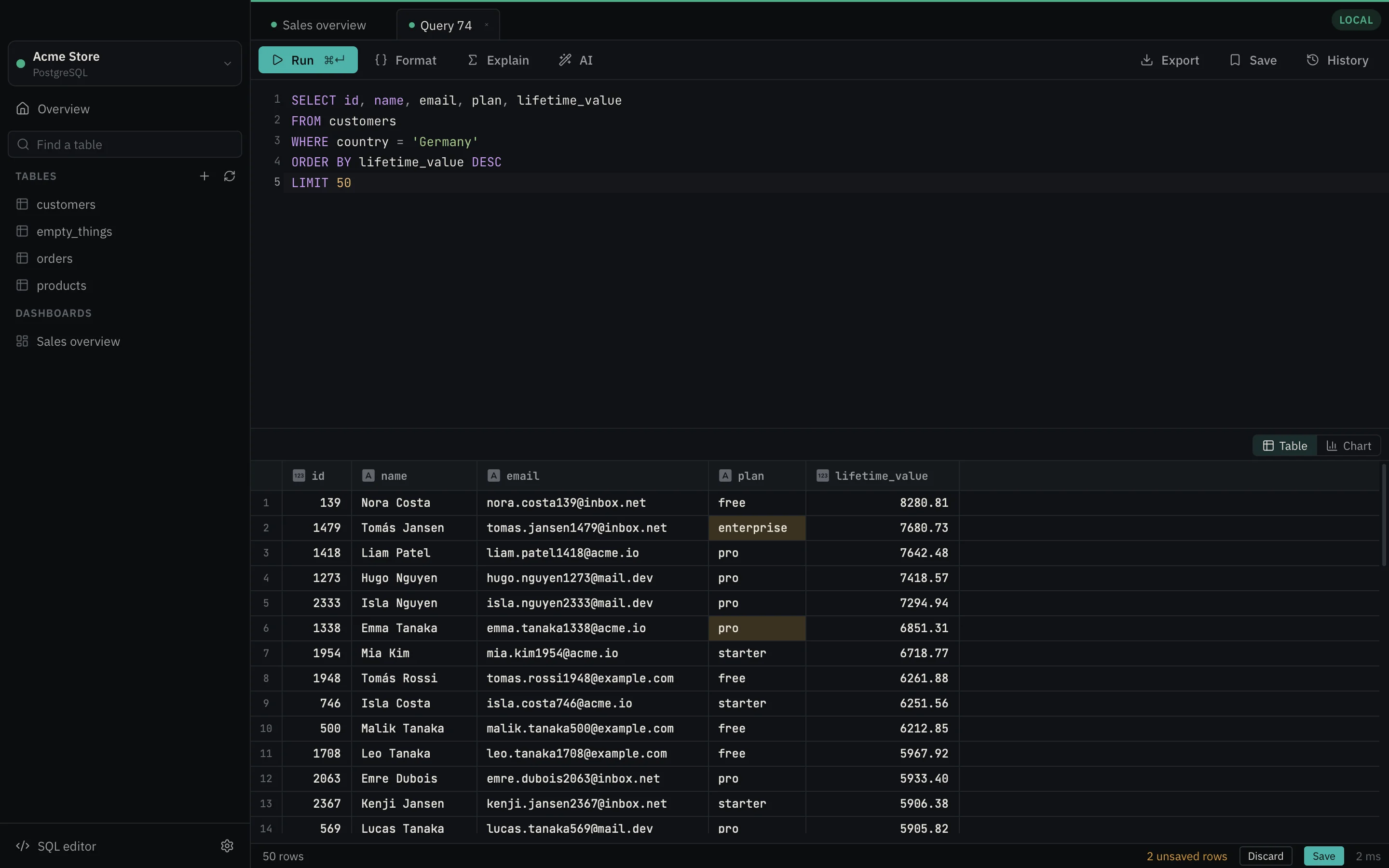Select Emma Tanaka's highlighted pro plan cell
The width and height of the screenshot is (1389, 868).
757,628
